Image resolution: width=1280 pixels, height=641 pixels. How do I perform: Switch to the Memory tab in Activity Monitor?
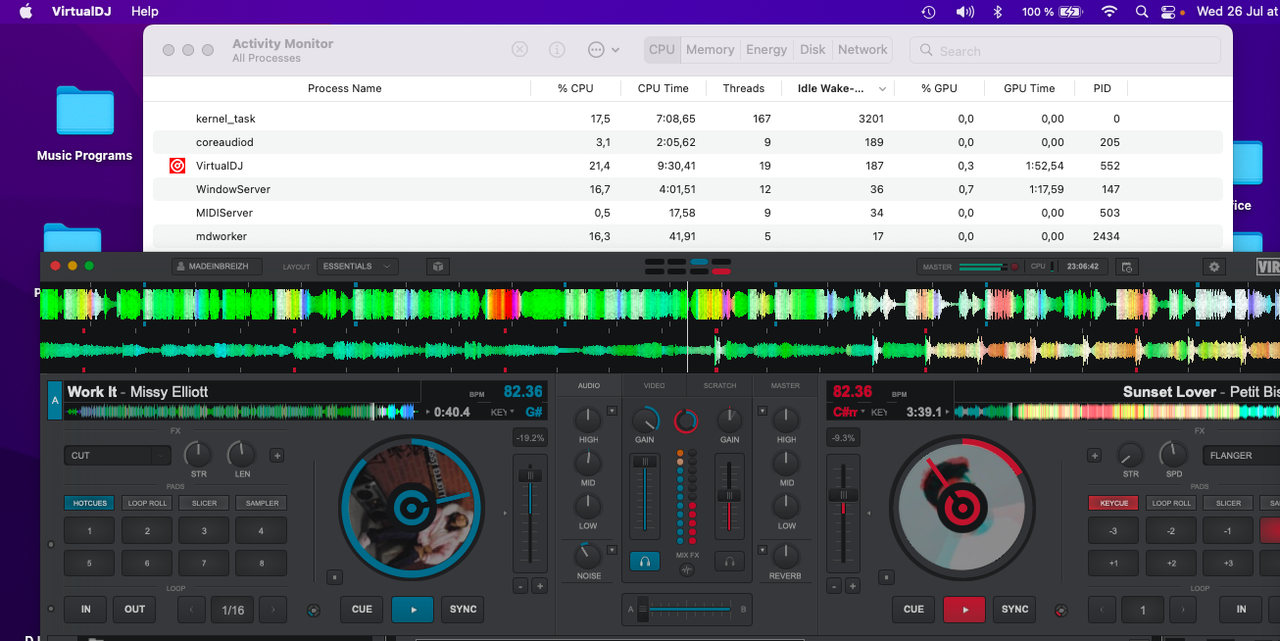[710, 49]
